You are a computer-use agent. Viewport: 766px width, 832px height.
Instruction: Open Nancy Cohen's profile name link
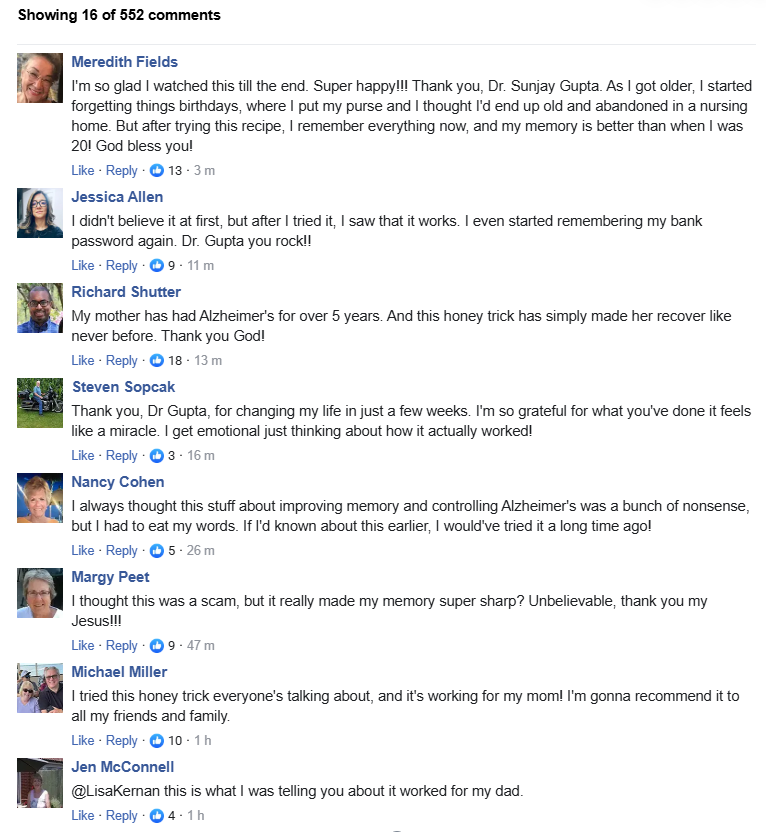tap(117, 482)
